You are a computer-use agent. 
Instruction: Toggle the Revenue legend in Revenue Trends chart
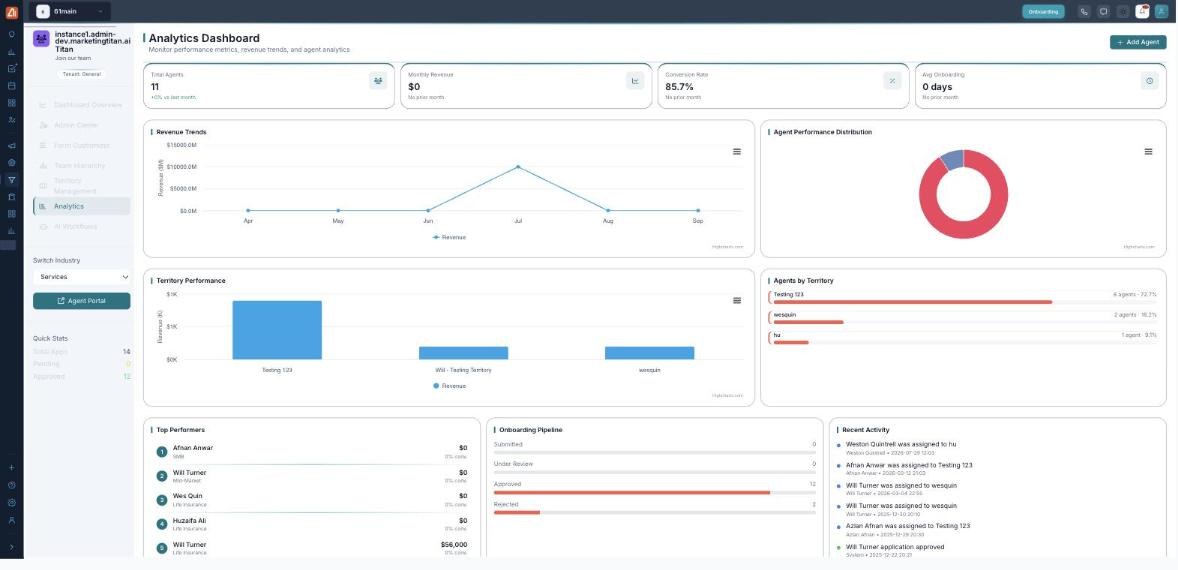click(449, 237)
